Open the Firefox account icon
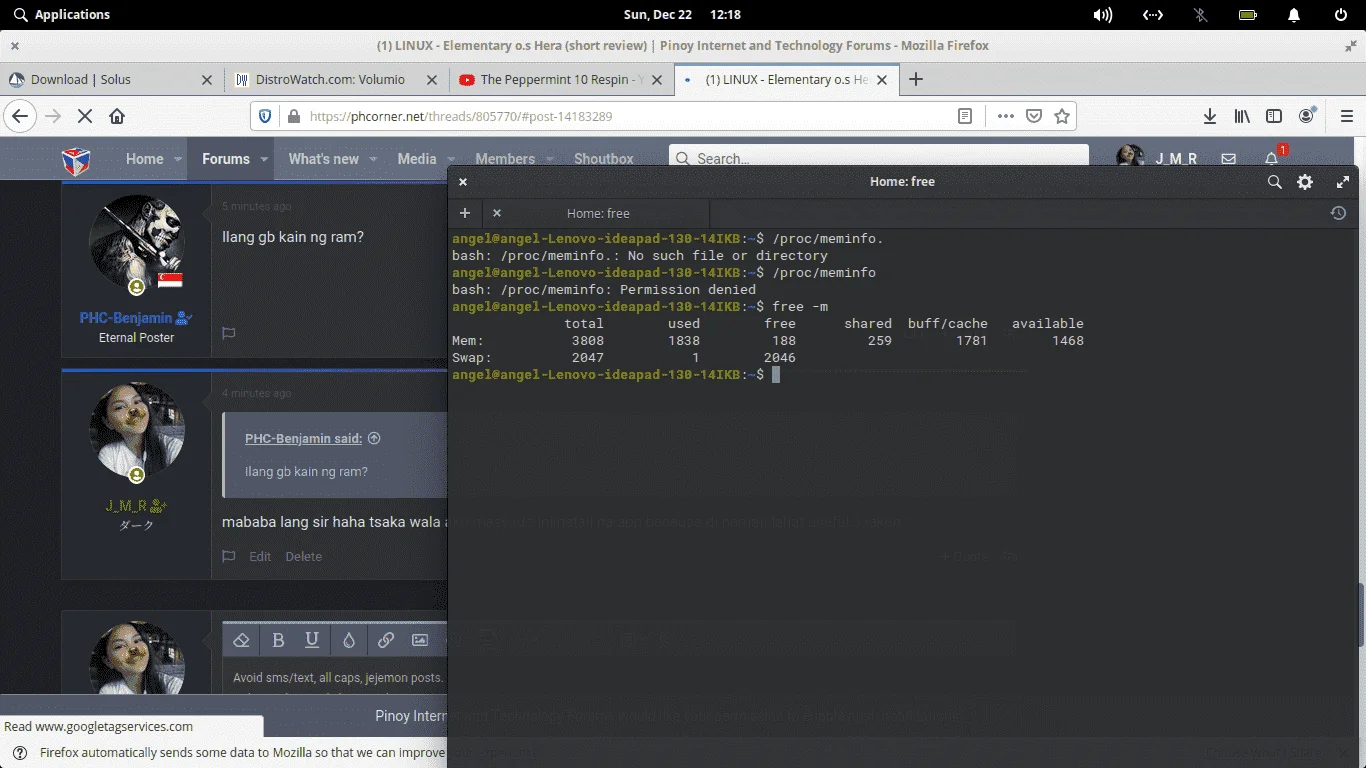The width and height of the screenshot is (1366, 768). (x=1307, y=116)
